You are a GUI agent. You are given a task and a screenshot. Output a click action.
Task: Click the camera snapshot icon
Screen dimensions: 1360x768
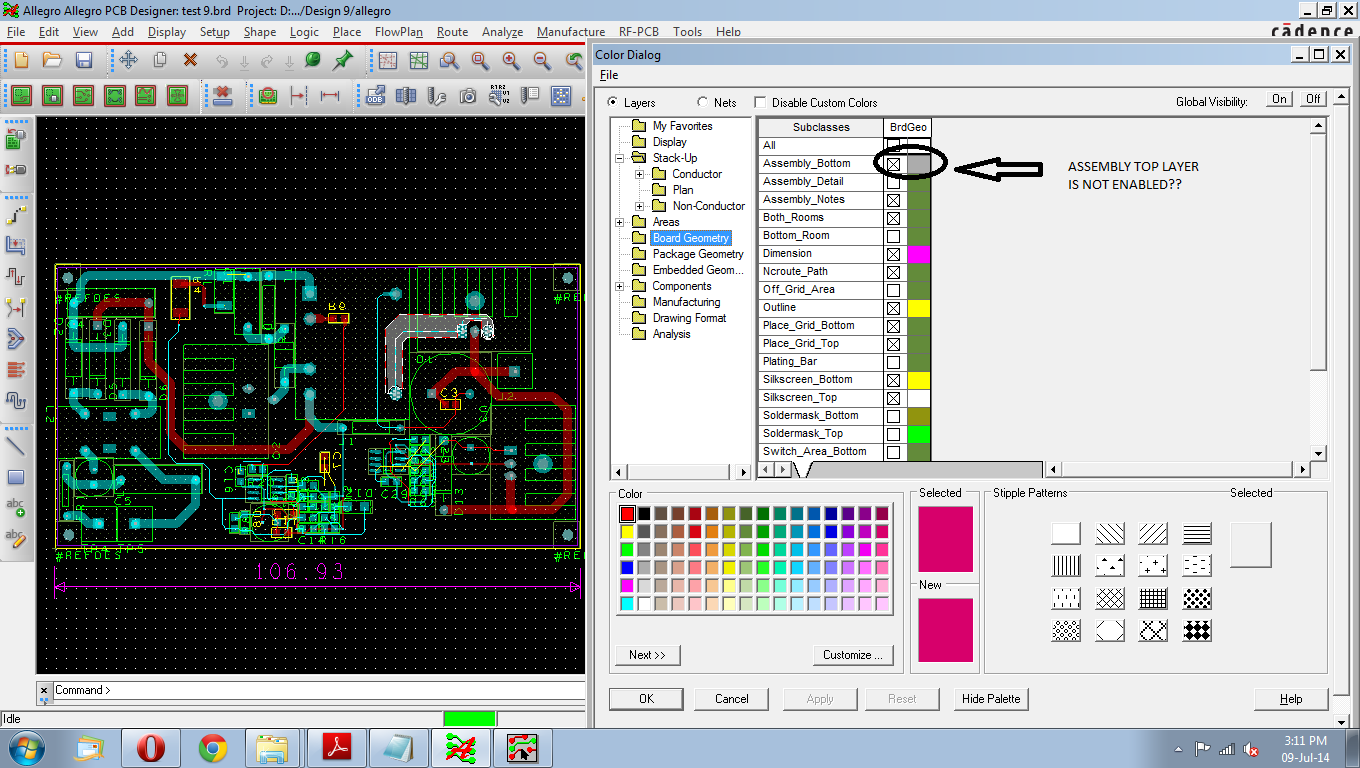[468, 96]
